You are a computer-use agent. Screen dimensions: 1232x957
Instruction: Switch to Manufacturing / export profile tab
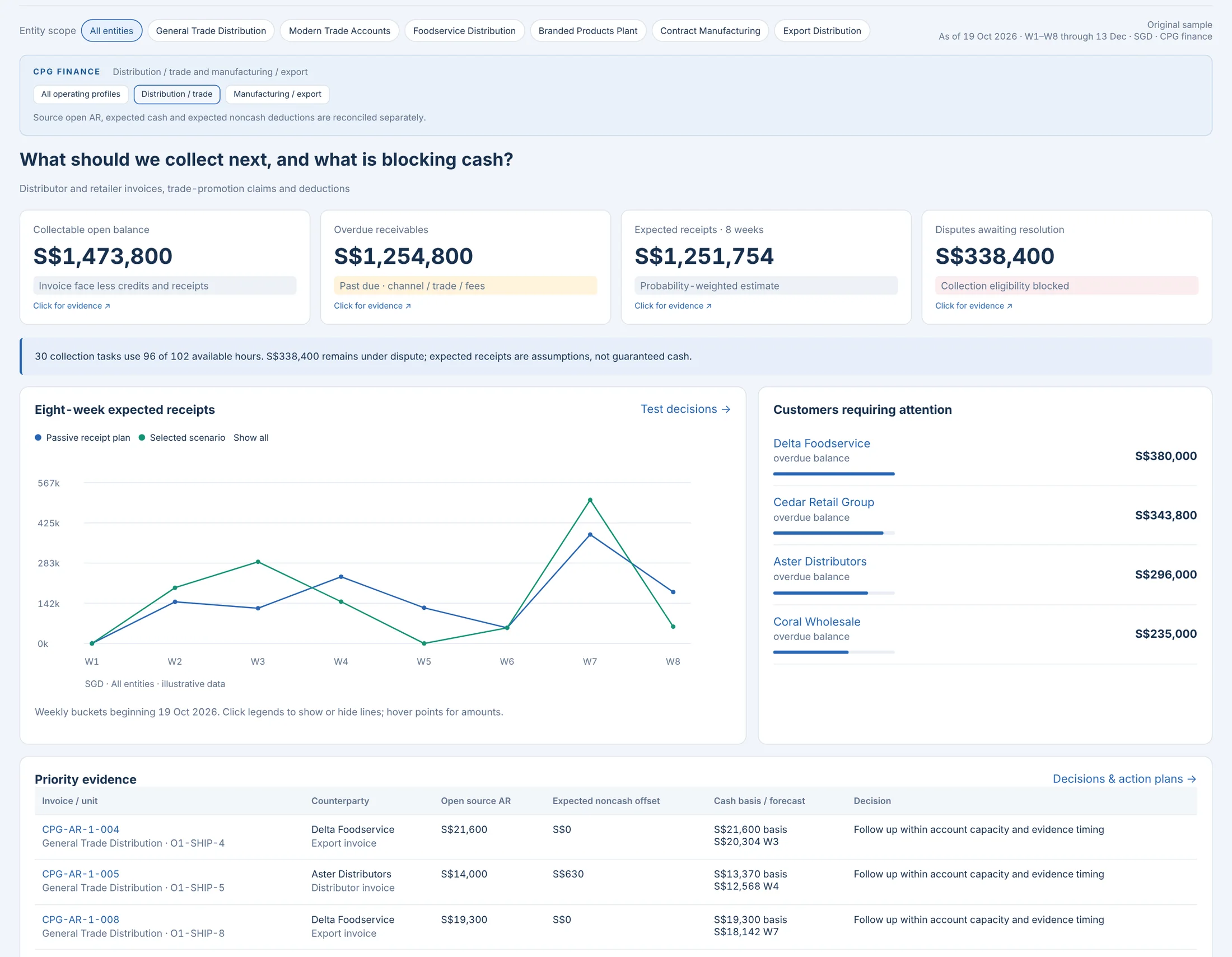tap(278, 94)
